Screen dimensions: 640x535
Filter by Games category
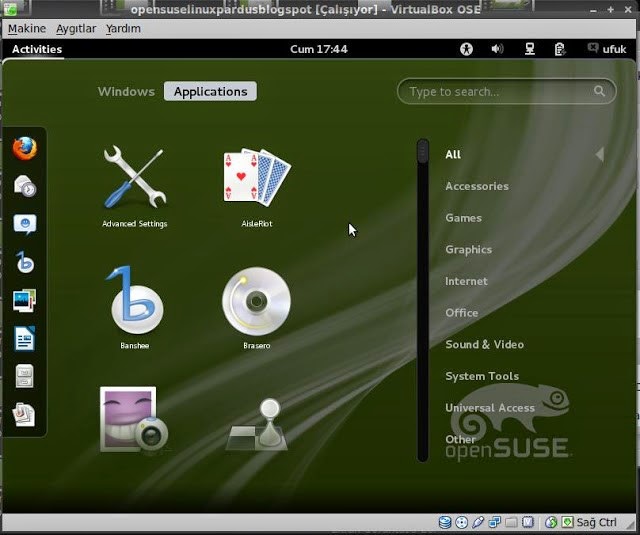463,218
